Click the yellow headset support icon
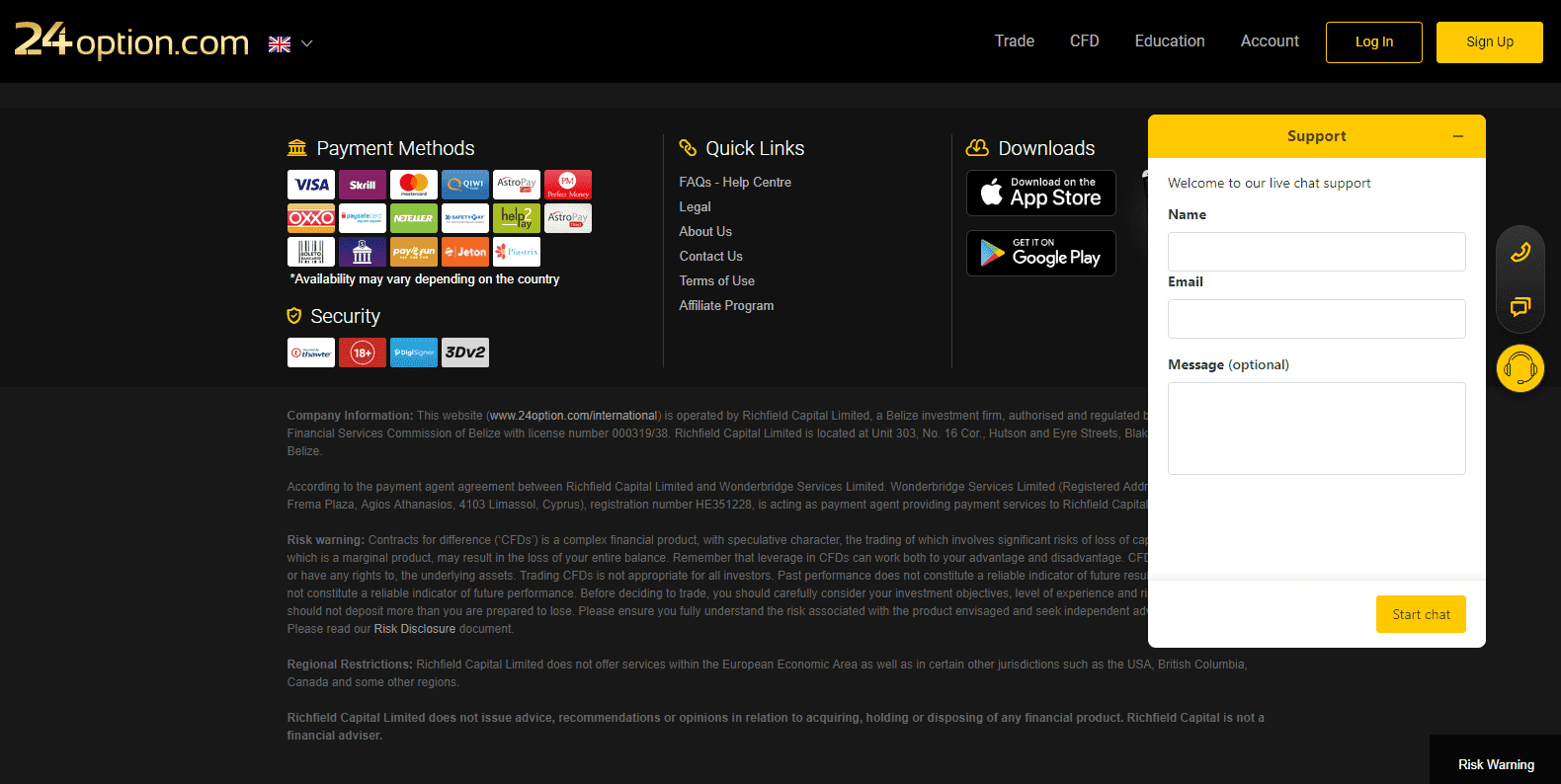1561x784 pixels. [x=1520, y=368]
